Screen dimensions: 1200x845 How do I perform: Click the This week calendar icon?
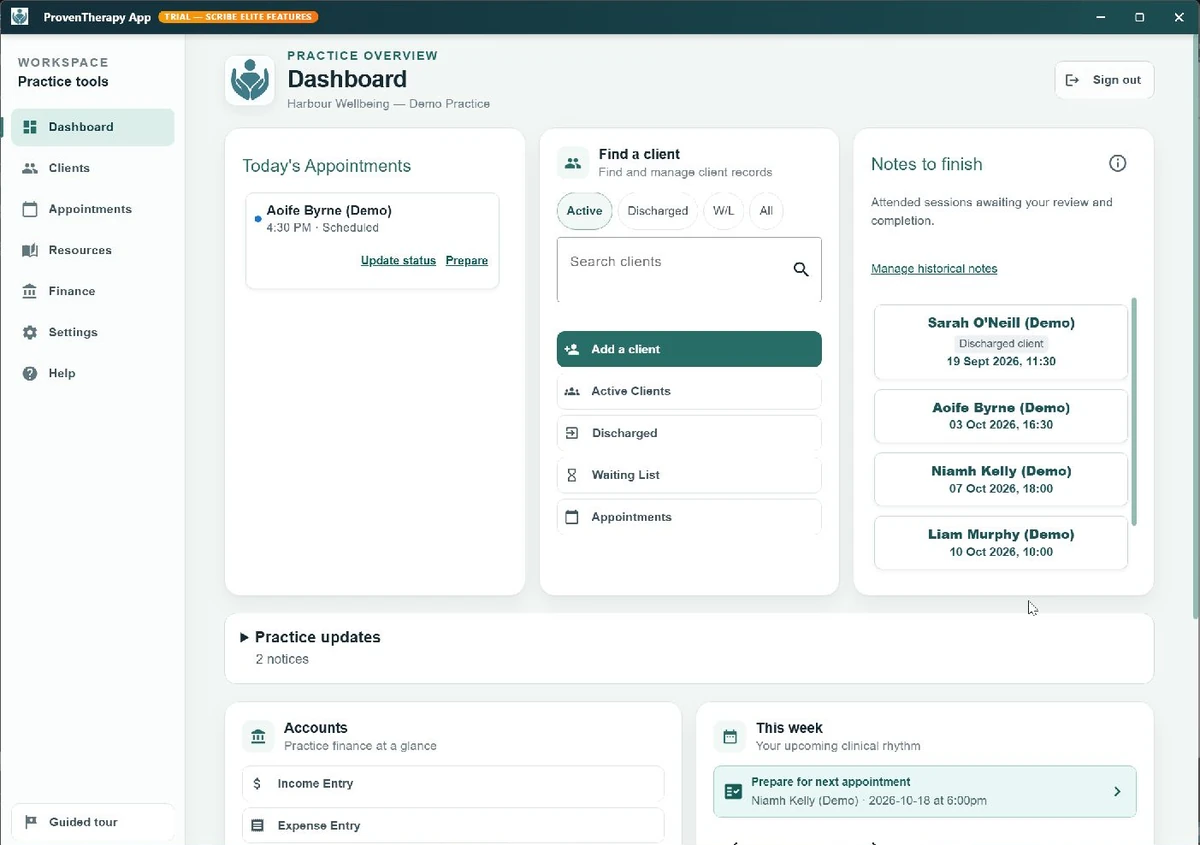tap(730, 737)
